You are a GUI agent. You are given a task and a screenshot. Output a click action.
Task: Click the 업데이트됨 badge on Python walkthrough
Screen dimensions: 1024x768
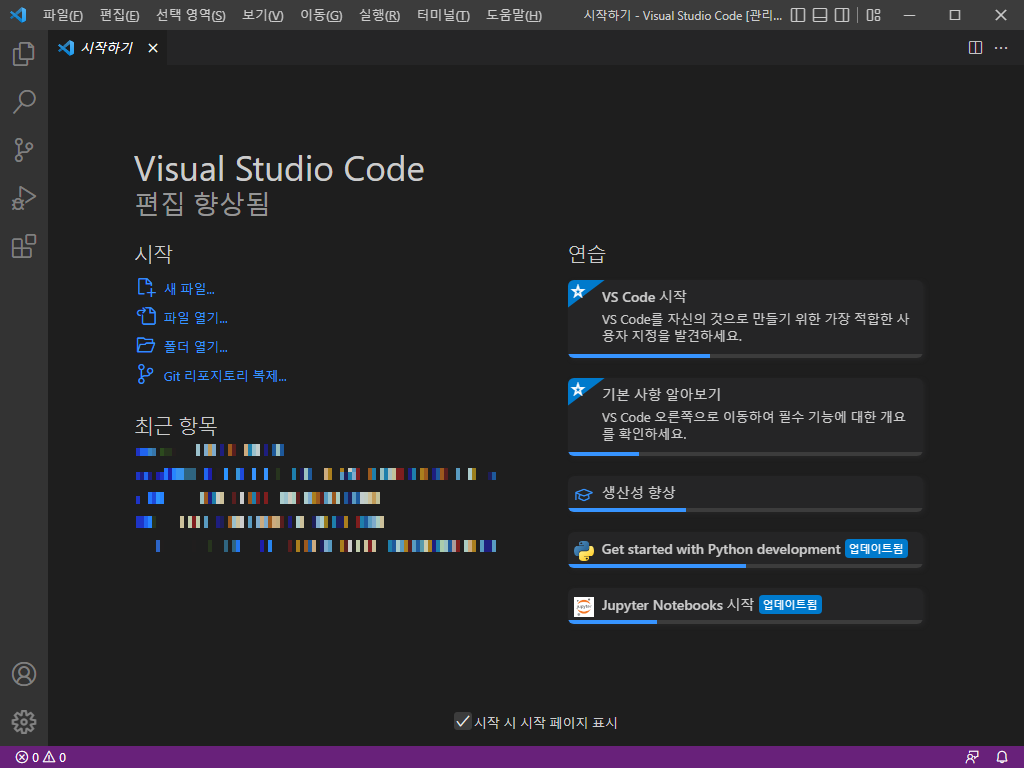(x=876, y=549)
